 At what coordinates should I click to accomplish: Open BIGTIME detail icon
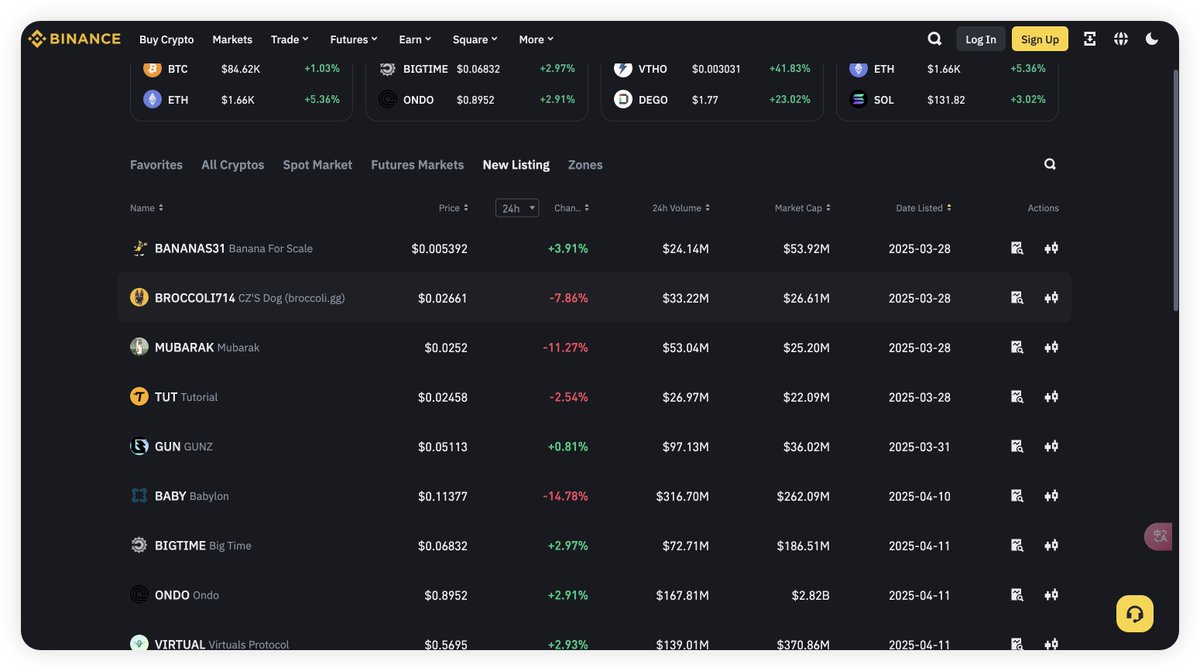pos(1017,546)
